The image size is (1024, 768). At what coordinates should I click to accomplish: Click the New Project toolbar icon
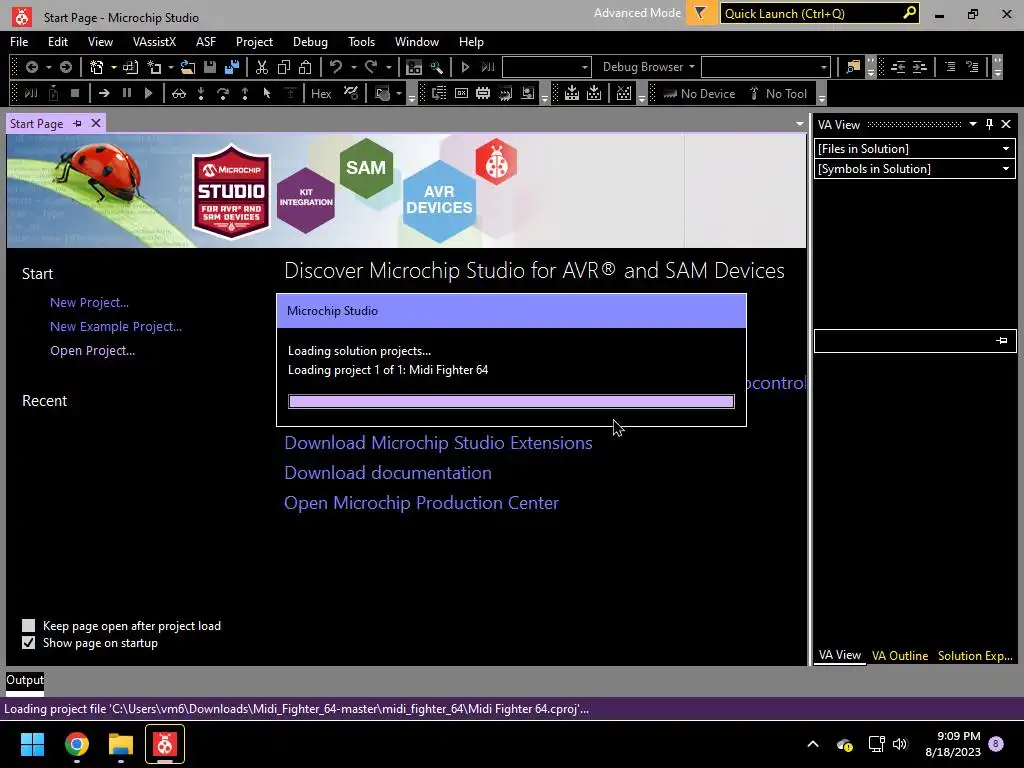click(x=97, y=67)
